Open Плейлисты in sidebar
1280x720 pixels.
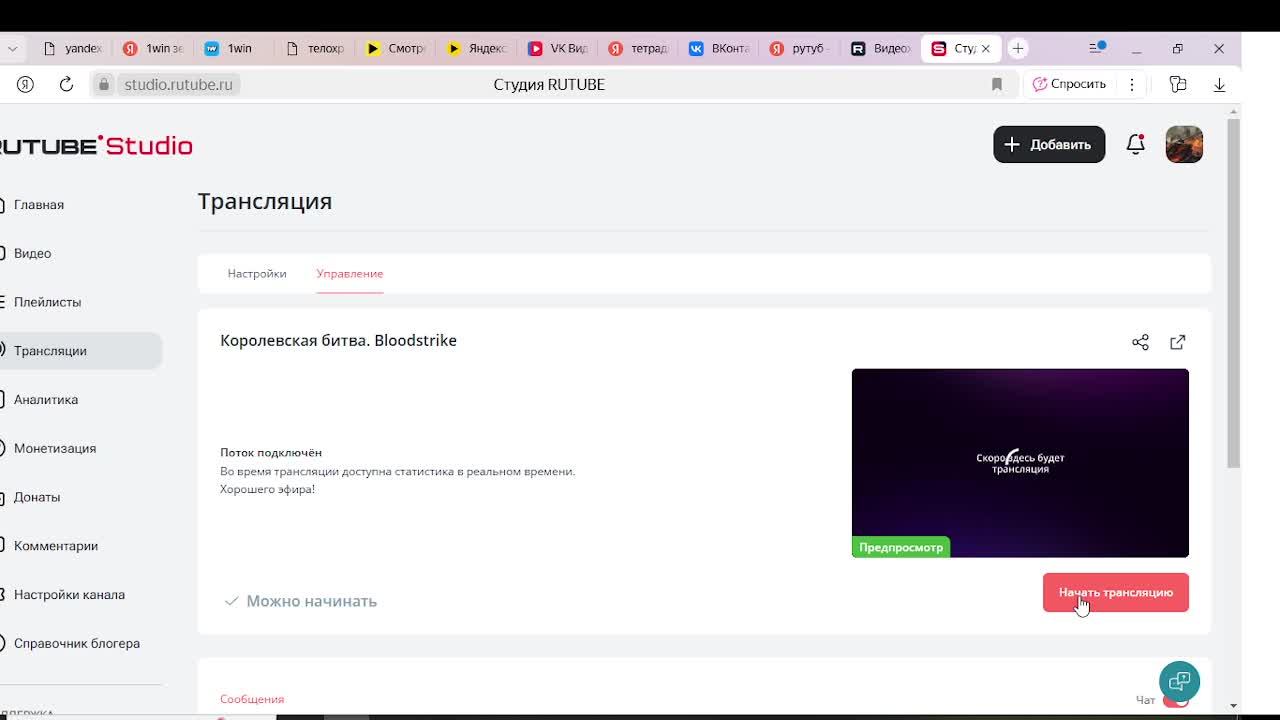click(47, 302)
